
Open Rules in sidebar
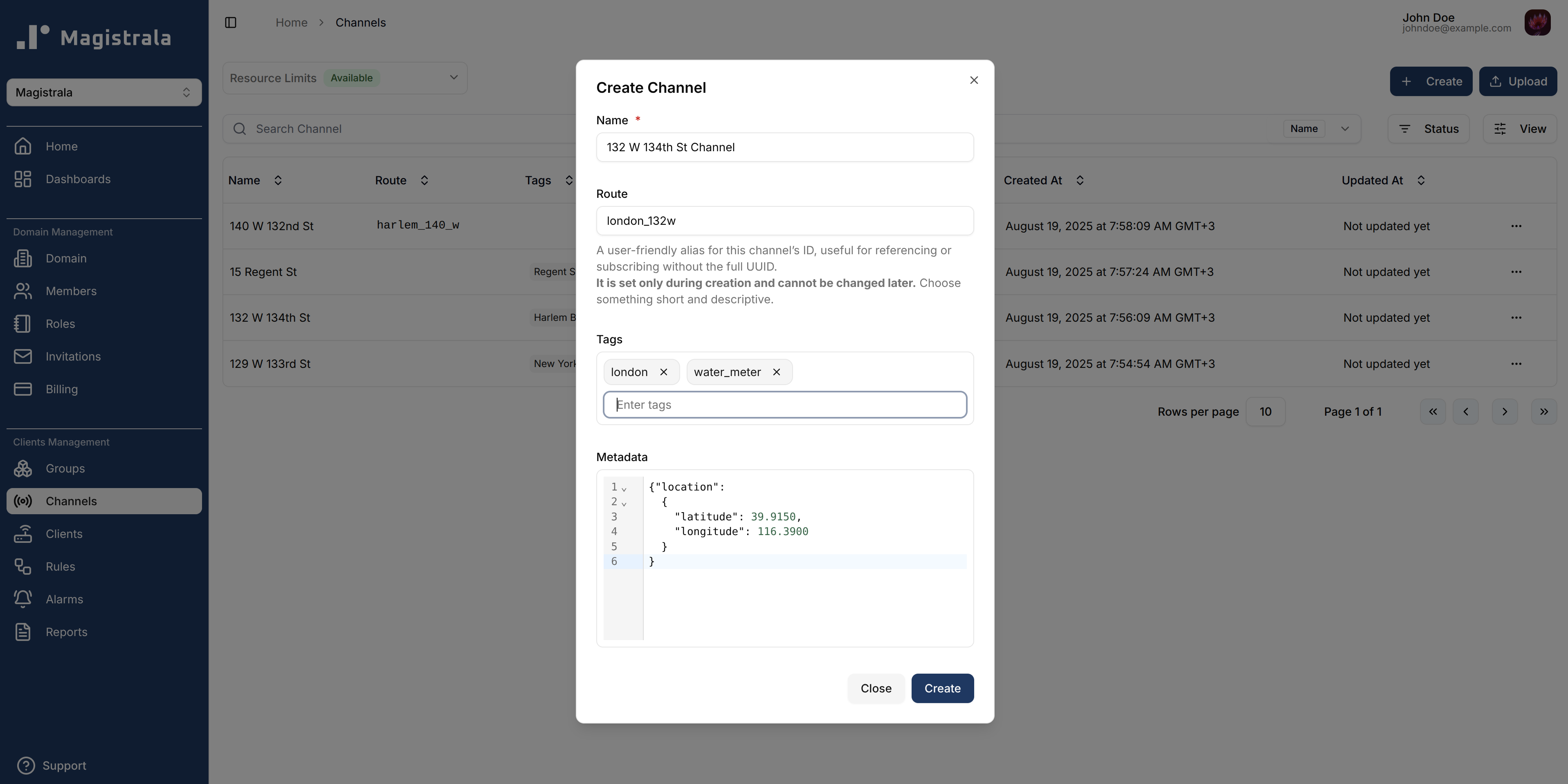click(x=60, y=566)
